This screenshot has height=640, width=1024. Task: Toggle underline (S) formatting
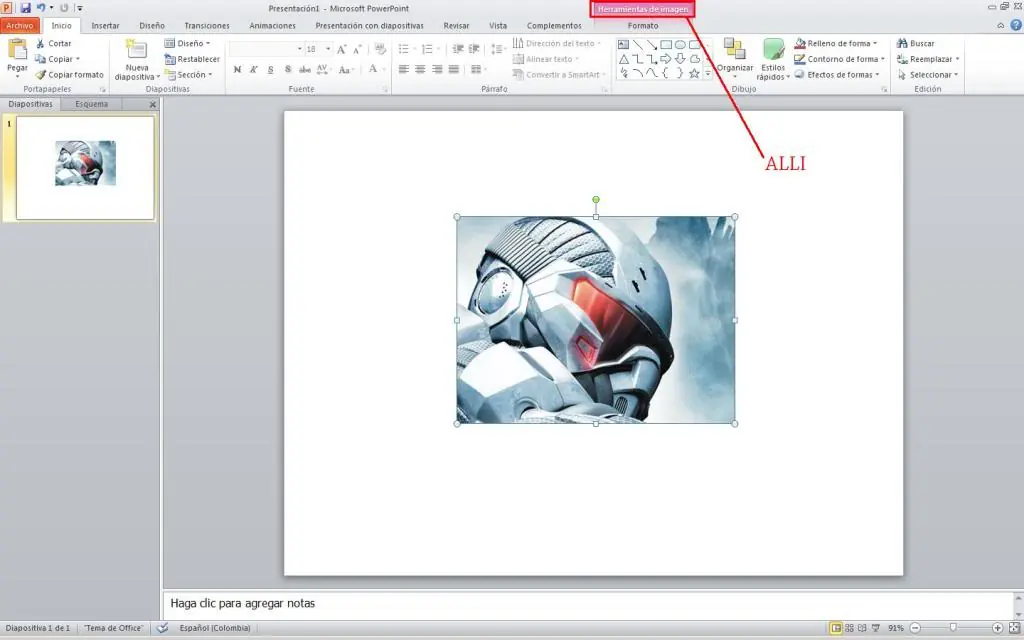tap(270, 69)
